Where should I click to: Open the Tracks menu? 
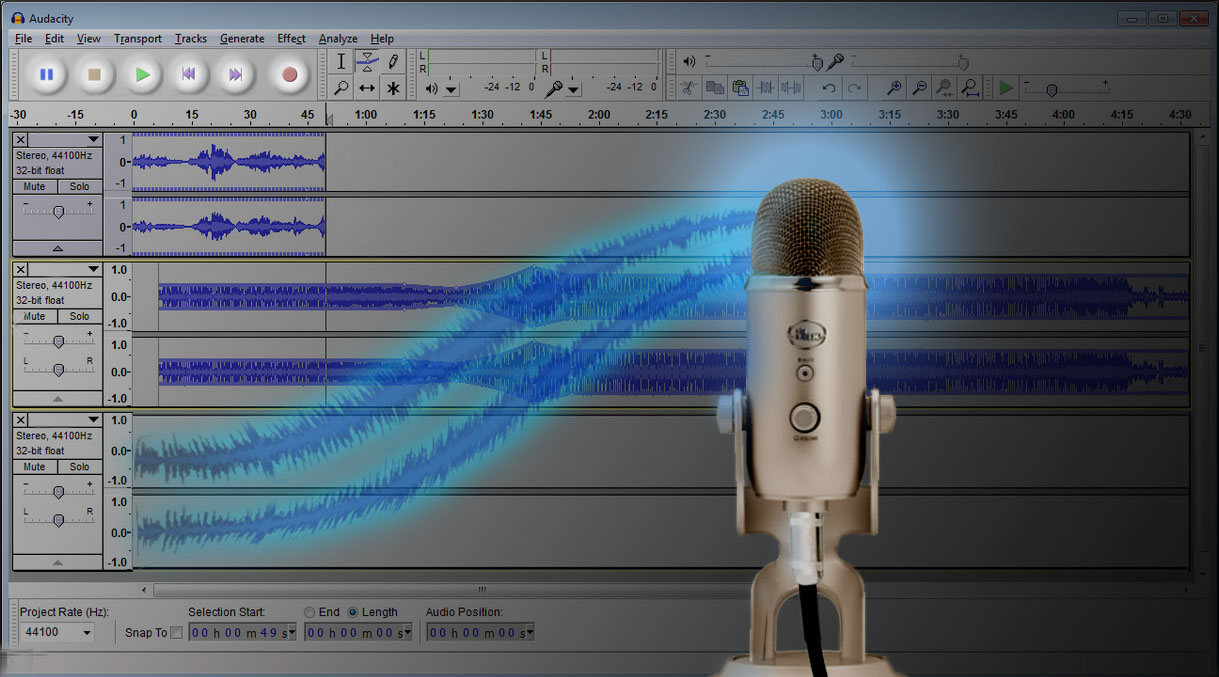click(x=191, y=38)
